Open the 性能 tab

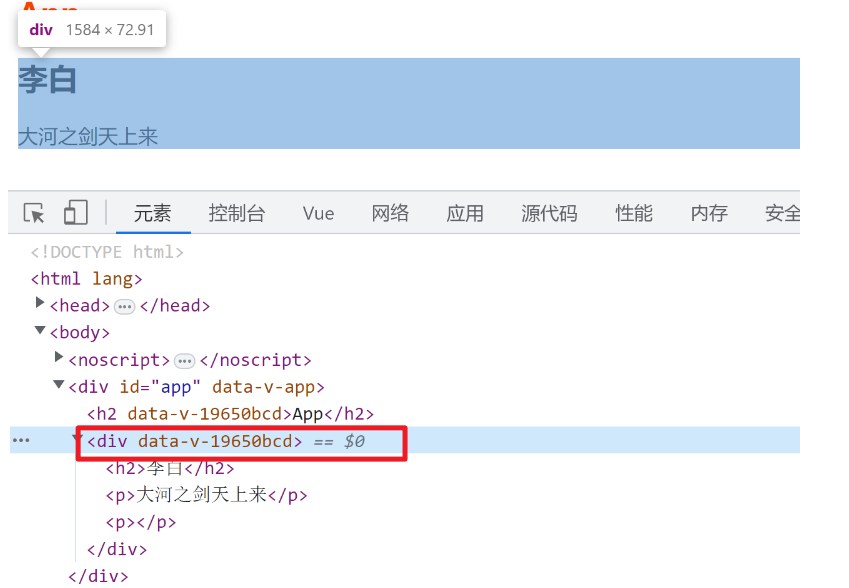coord(634,213)
